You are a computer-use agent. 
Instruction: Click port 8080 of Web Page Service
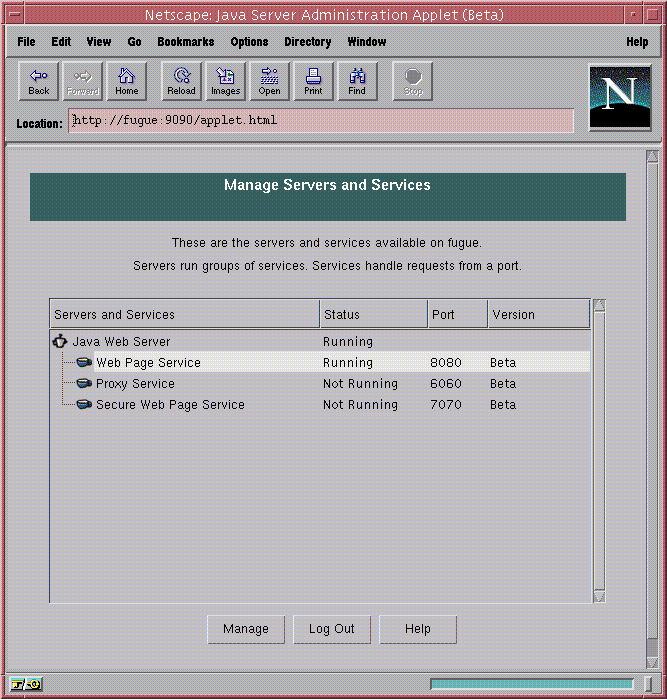[446, 362]
